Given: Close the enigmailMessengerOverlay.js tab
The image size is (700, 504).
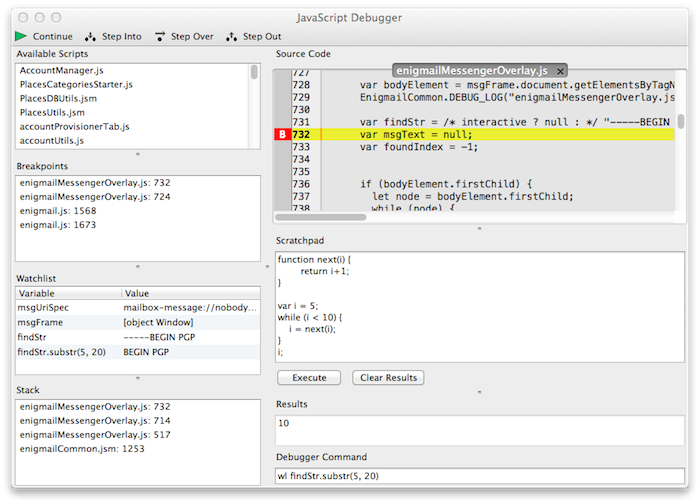Looking at the screenshot, I should 560,71.
